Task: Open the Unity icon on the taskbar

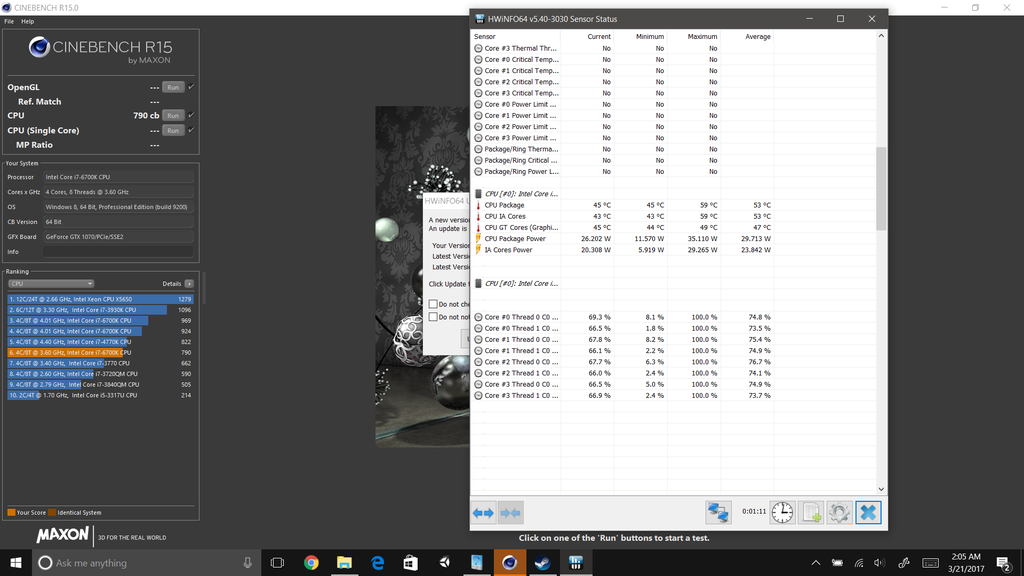Action: point(444,562)
